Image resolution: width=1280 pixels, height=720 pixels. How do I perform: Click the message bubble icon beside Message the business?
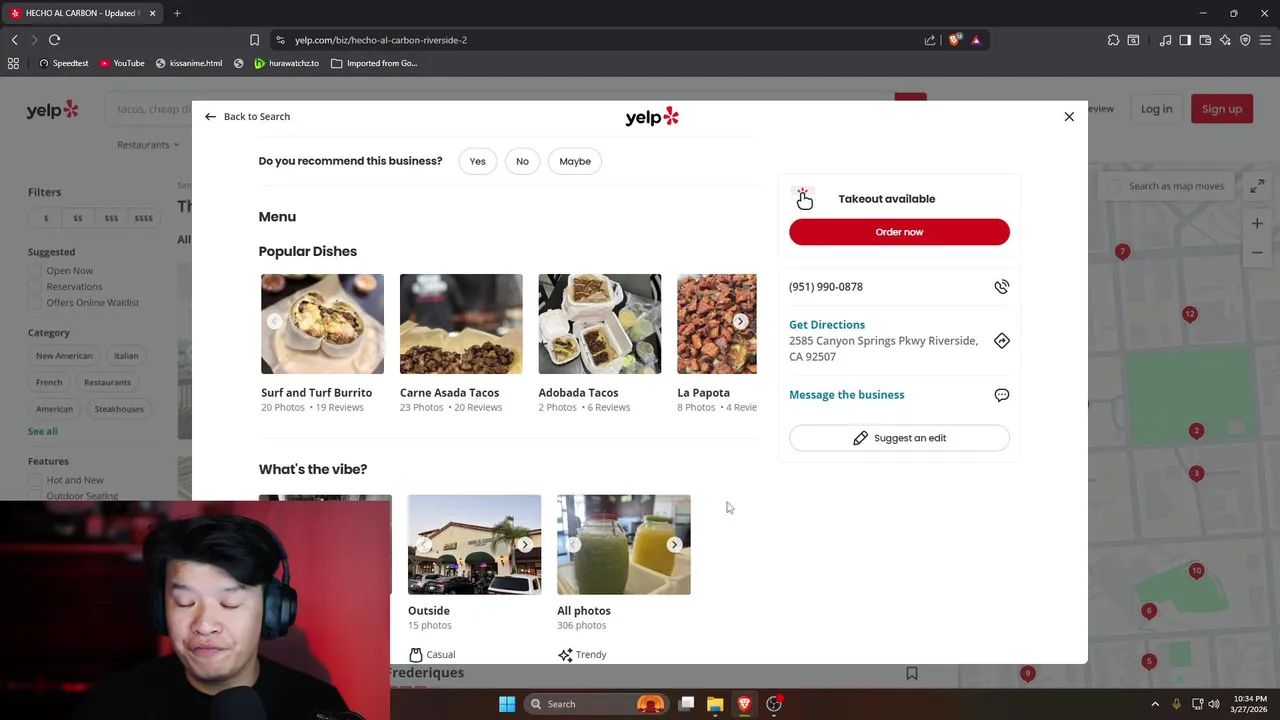[1001, 395]
